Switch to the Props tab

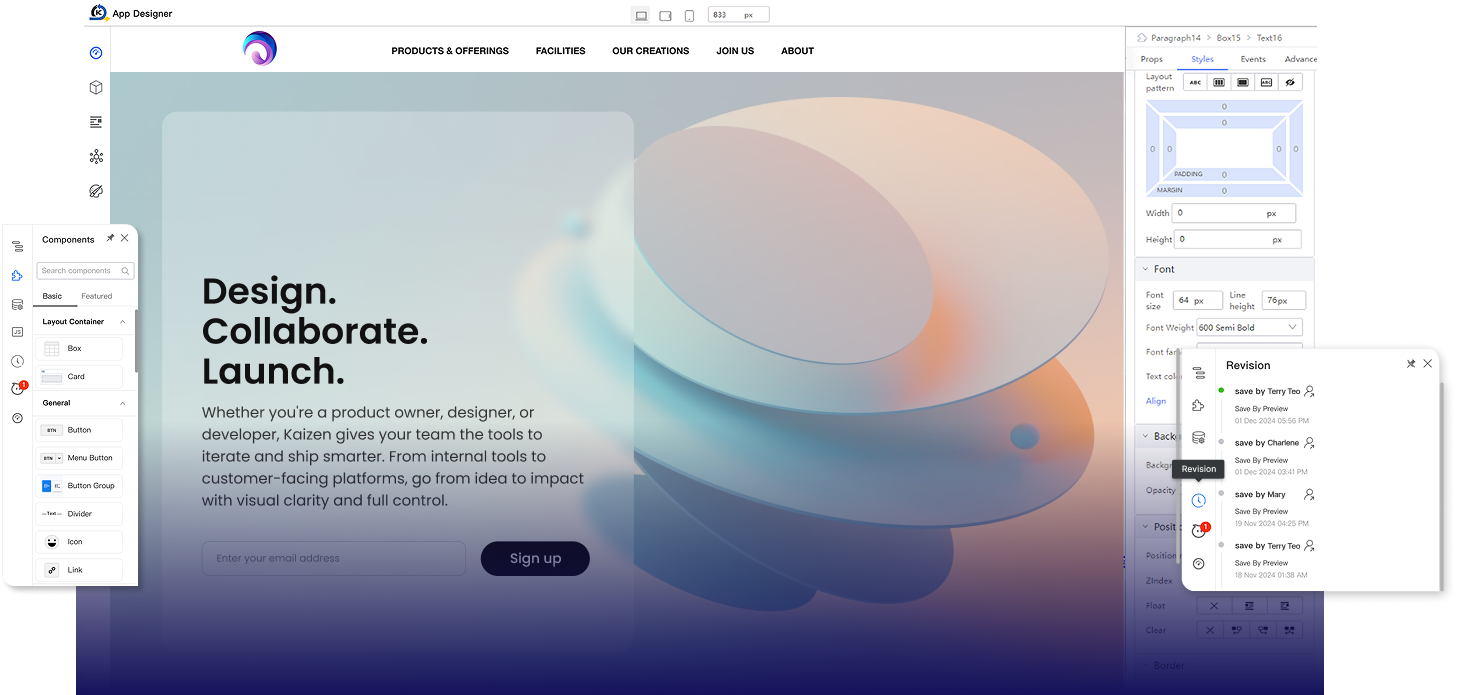pos(1152,59)
